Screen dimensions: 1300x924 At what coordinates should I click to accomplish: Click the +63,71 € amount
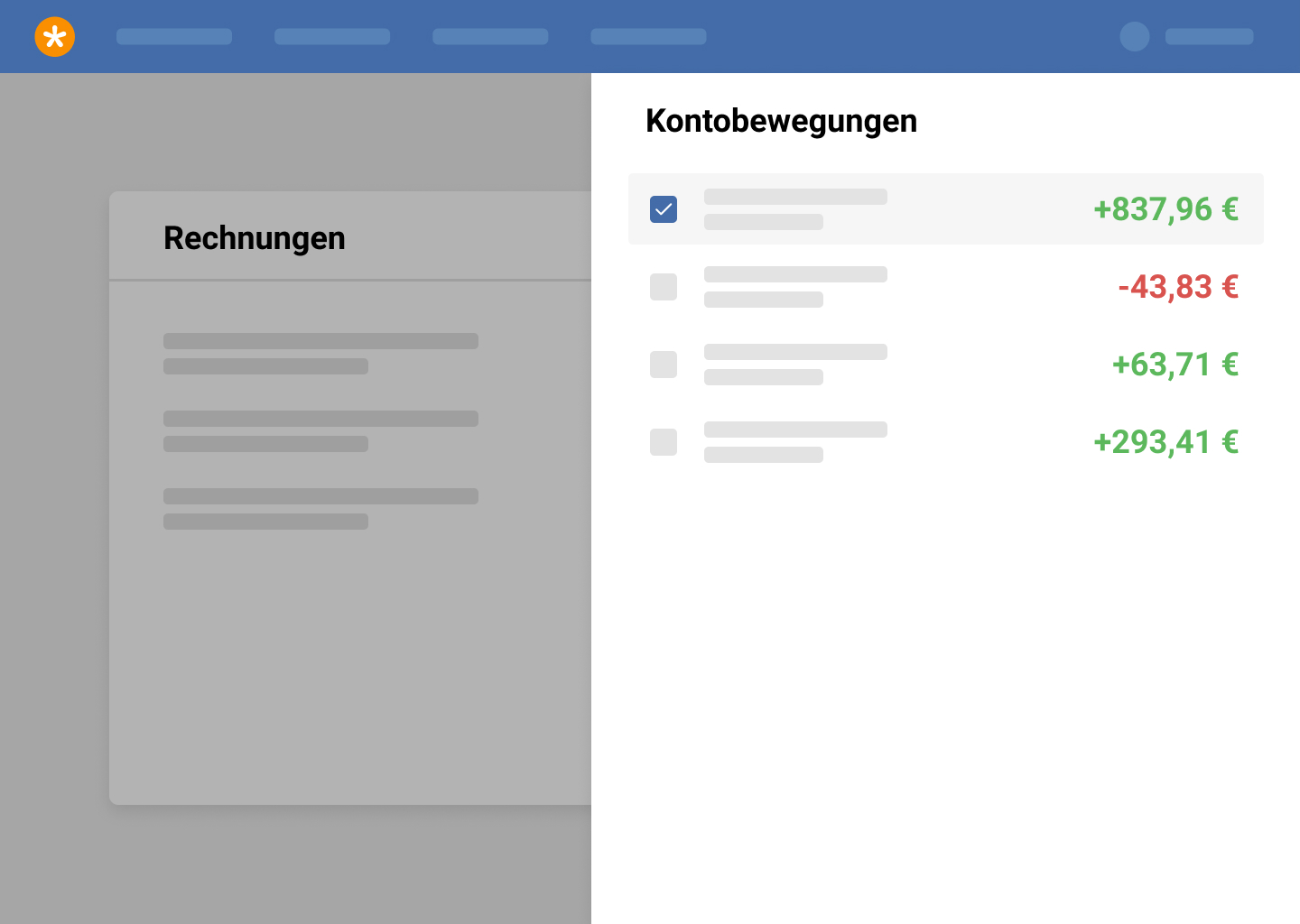[x=1175, y=365]
